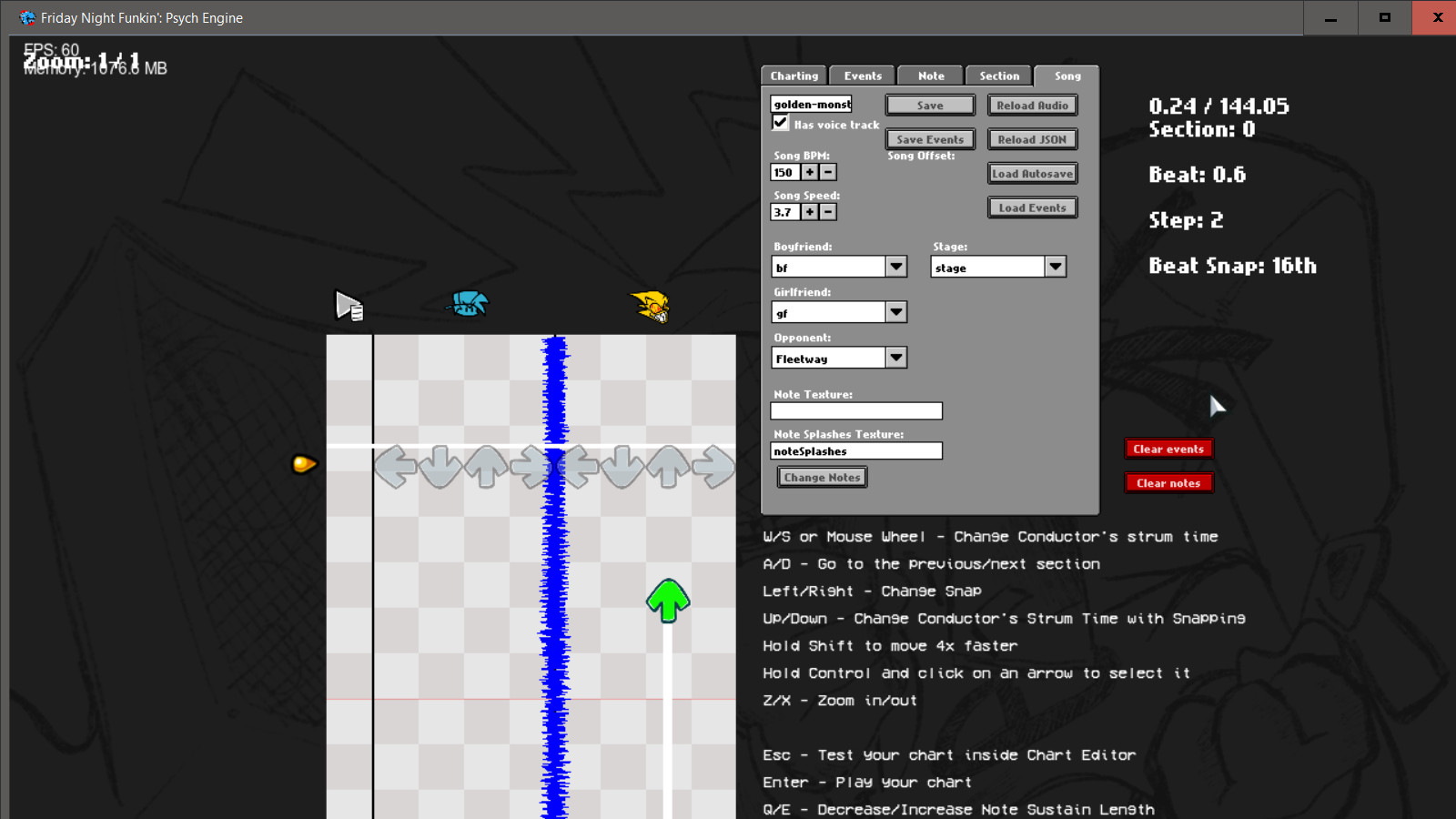Click the events column icon above grid
Viewport: 1456px width, 819px height.
click(349, 306)
